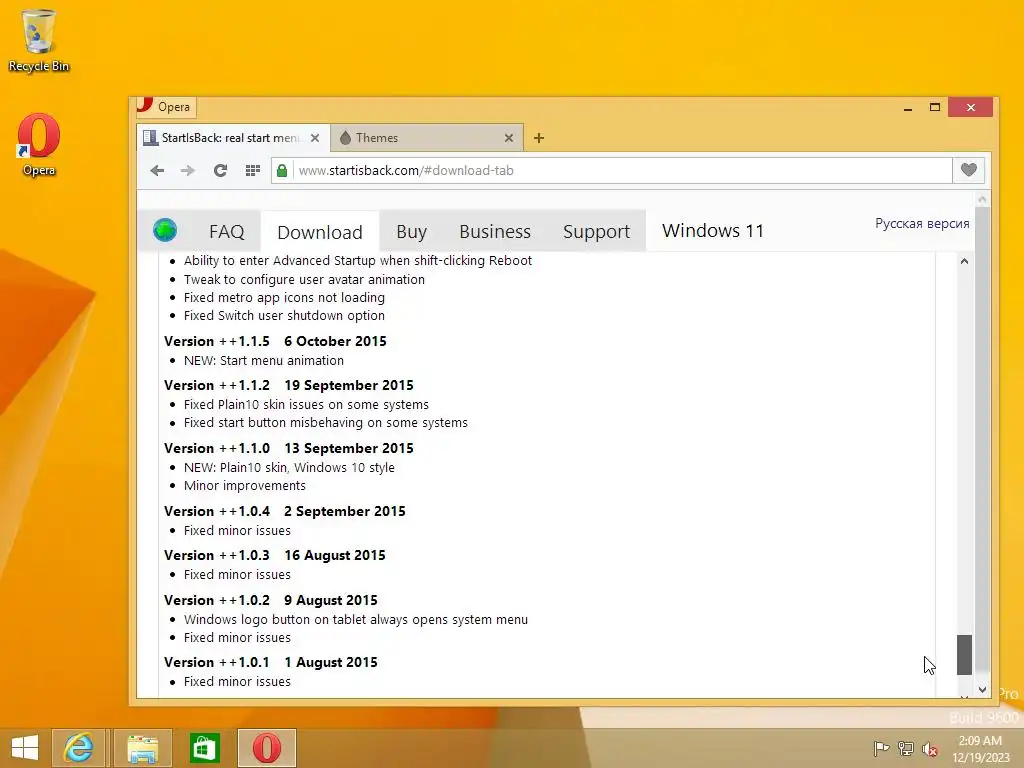This screenshot has width=1024, height=768.
Task: Open Windows Store from taskbar
Action: coord(204,748)
